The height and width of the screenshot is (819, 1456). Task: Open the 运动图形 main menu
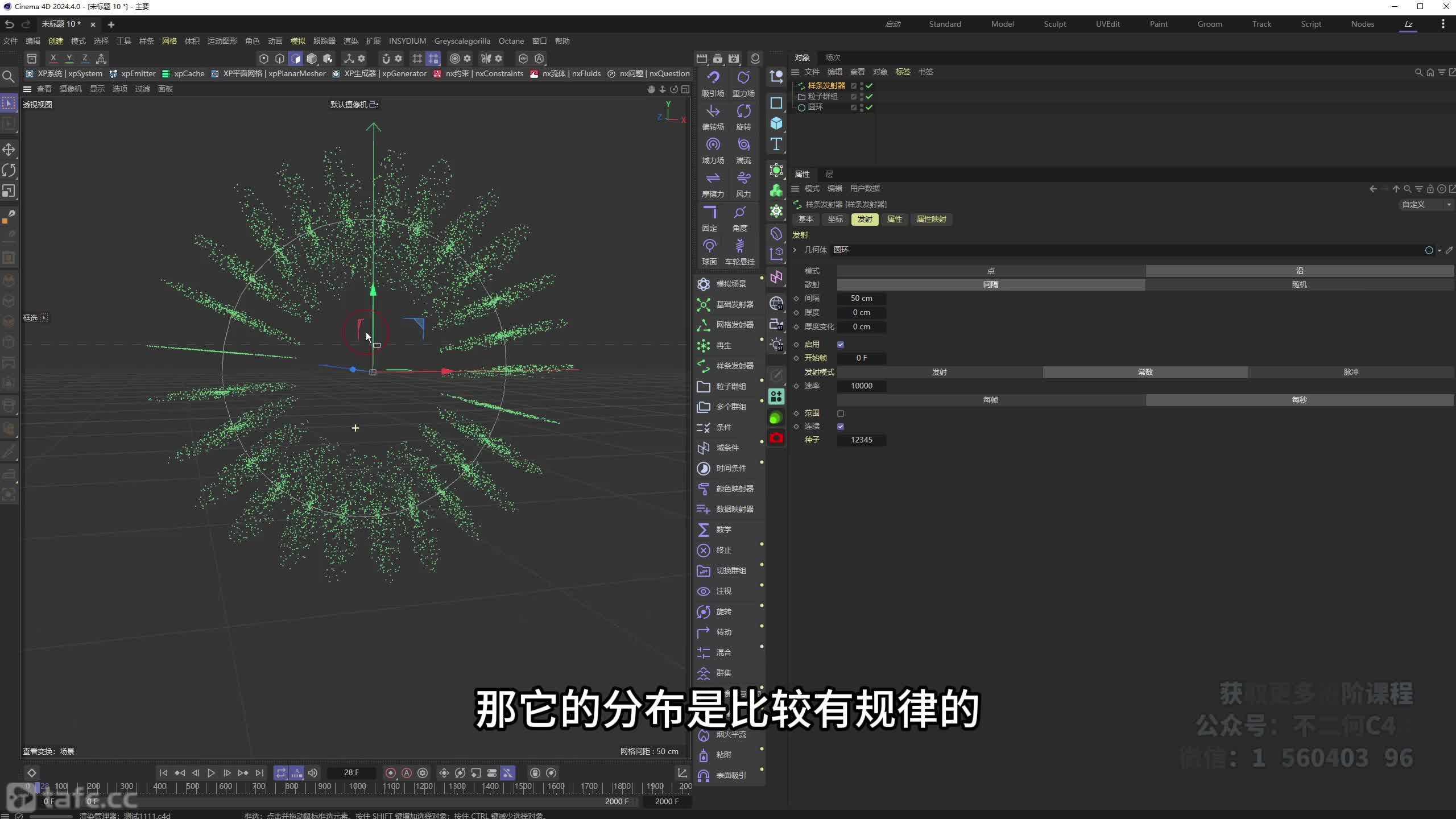[x=222, y=41]
